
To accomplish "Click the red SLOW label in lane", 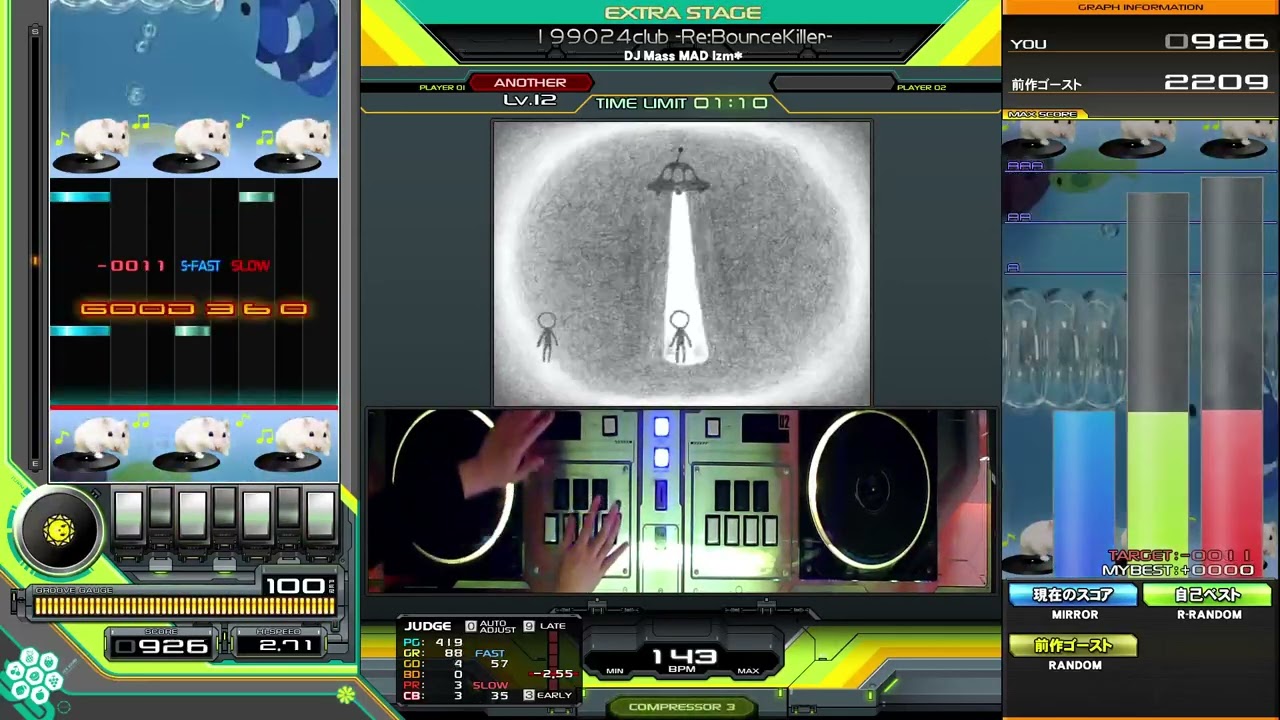I will 250,266.
